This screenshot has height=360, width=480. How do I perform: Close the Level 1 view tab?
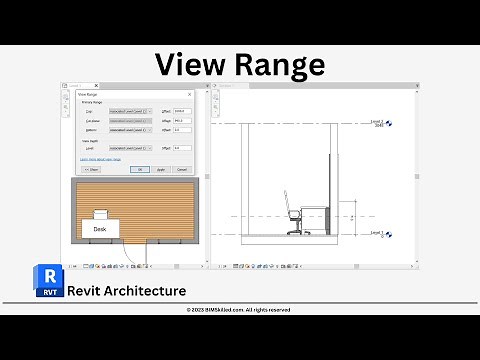pyautogui.click(x=96, y=86)
